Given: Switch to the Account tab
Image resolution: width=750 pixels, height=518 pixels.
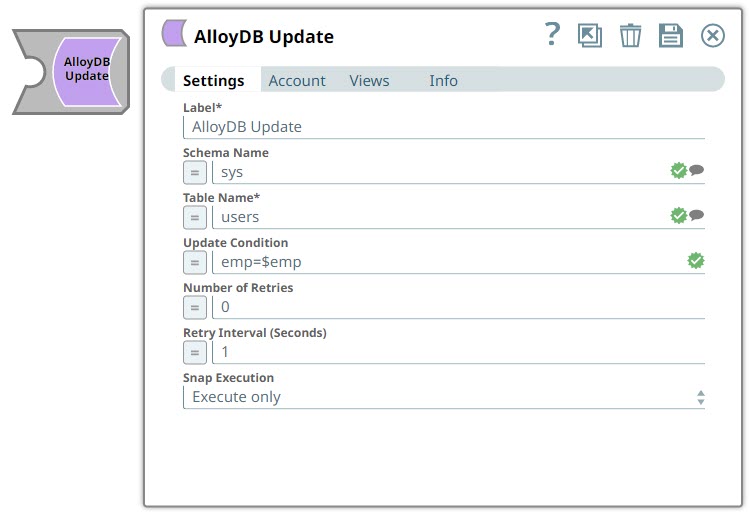Looking at the screenshot, I should [x=297, y=81].
